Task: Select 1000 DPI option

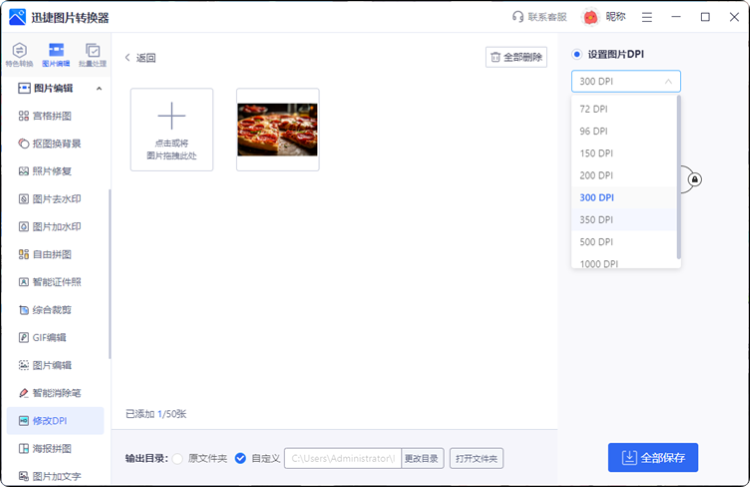Action: pos(624,262)
